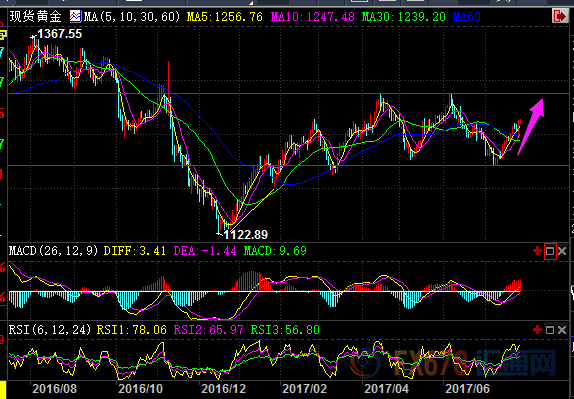Open the MA indicator chart icon
574x399 pixels.
(75, 16)
